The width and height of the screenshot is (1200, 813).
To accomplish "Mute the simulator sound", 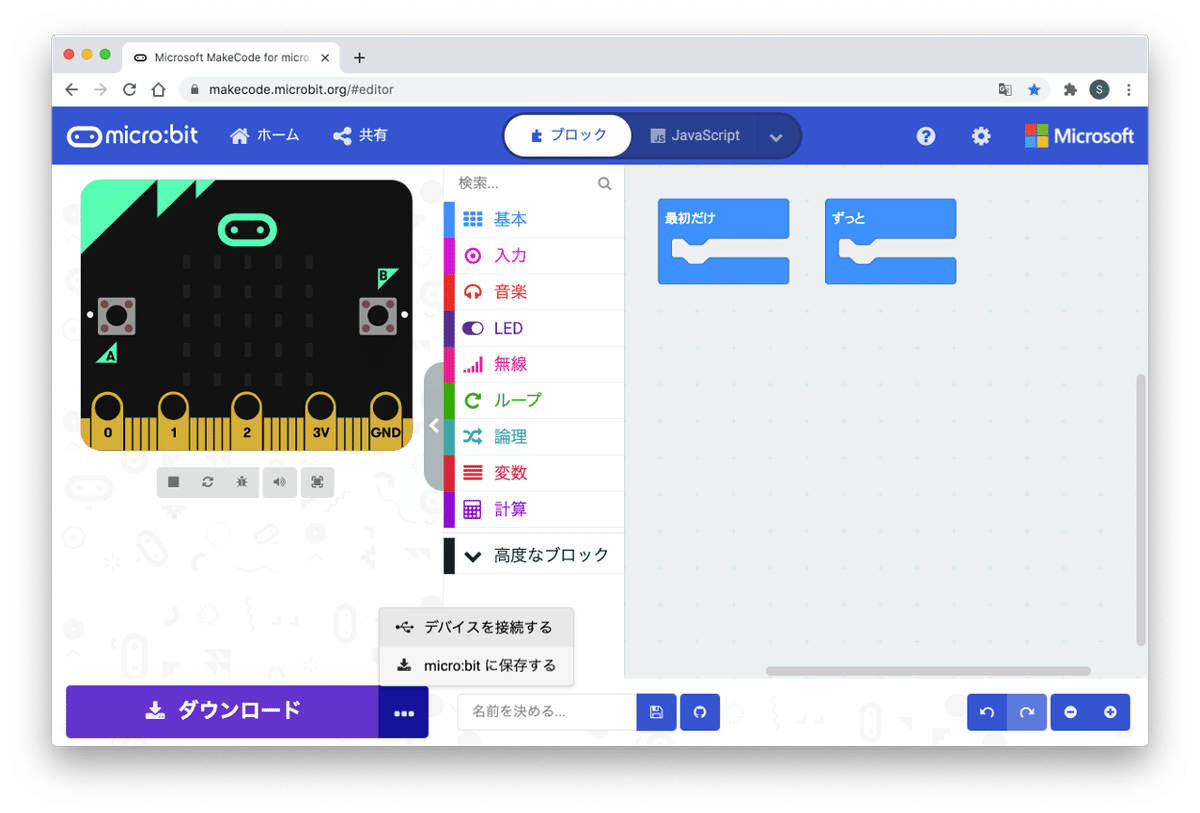I will [280, 482].
